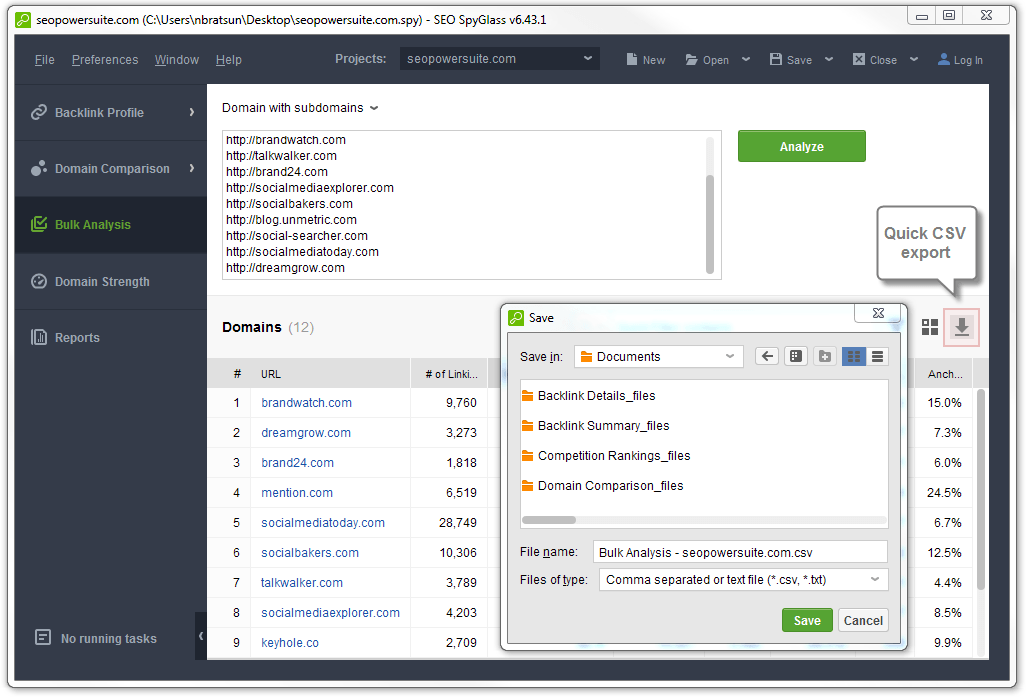Switch Save dialog to icon grid view
Screen dimensions: 1027x700
[853, 356]
